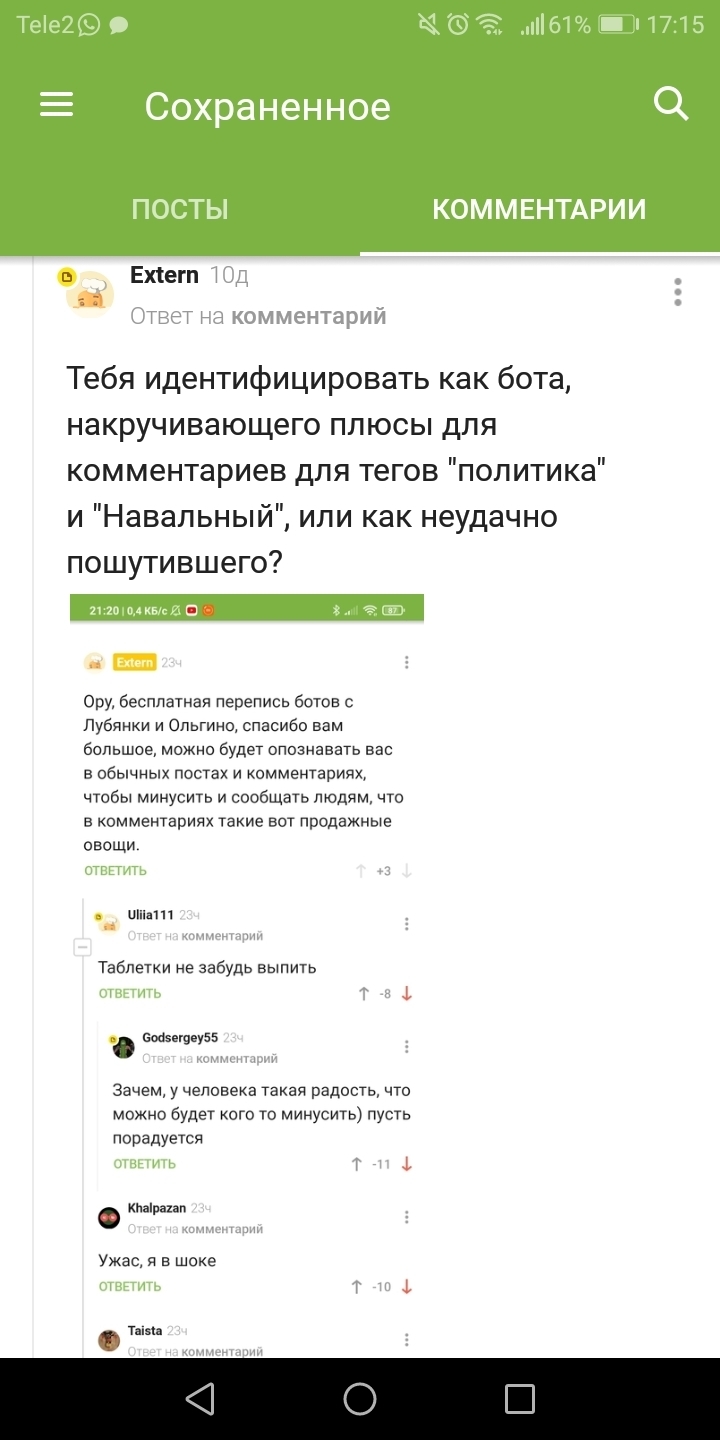Follow the 'комментарий' parent comment link
This screenshot has width=720, height=1440.
point(308,317)
